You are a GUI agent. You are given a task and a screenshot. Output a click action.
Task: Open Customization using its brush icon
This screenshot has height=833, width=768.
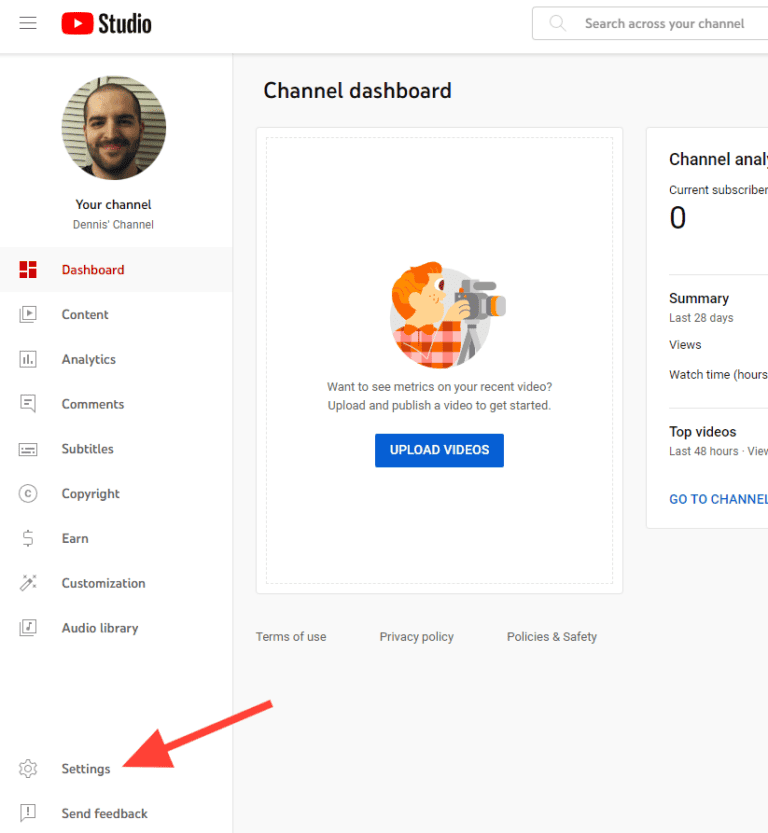point(28,583)
